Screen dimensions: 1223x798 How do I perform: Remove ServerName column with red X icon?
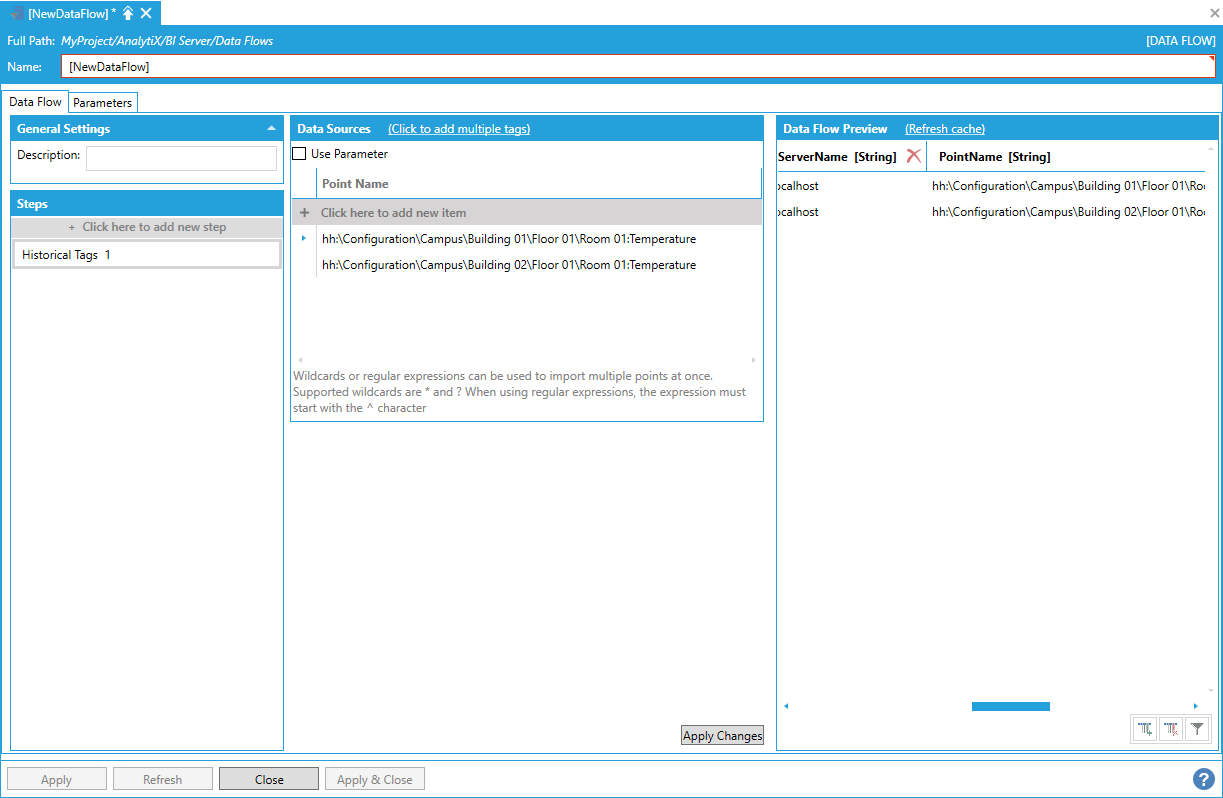[x=913, y=156]
